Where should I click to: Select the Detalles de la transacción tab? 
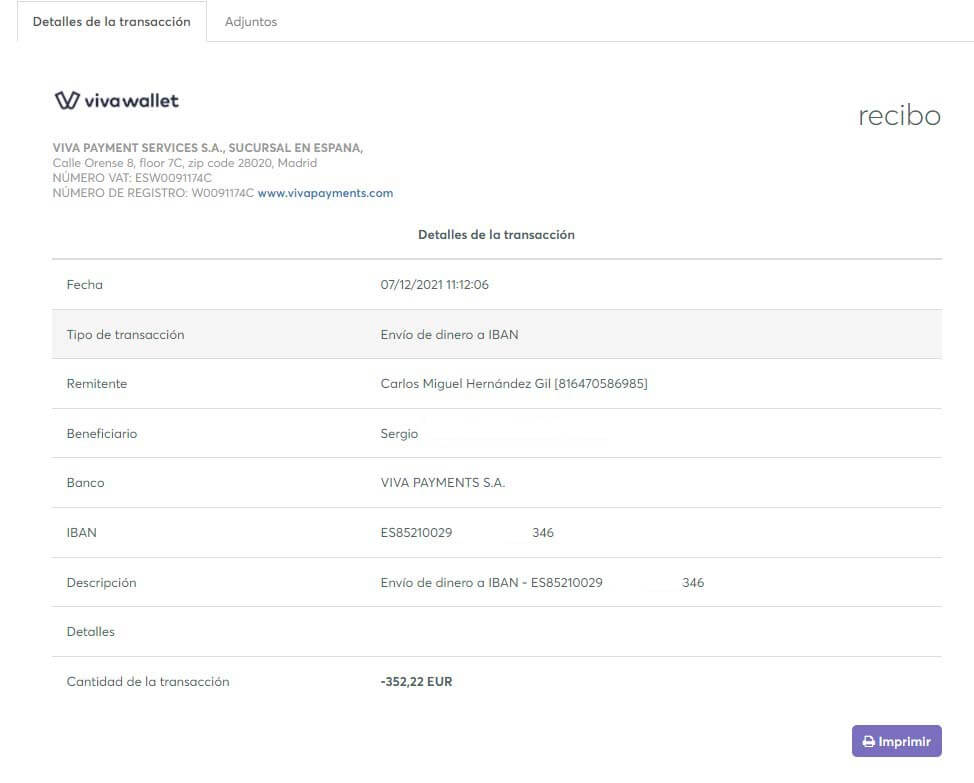(x=112, y=22)
